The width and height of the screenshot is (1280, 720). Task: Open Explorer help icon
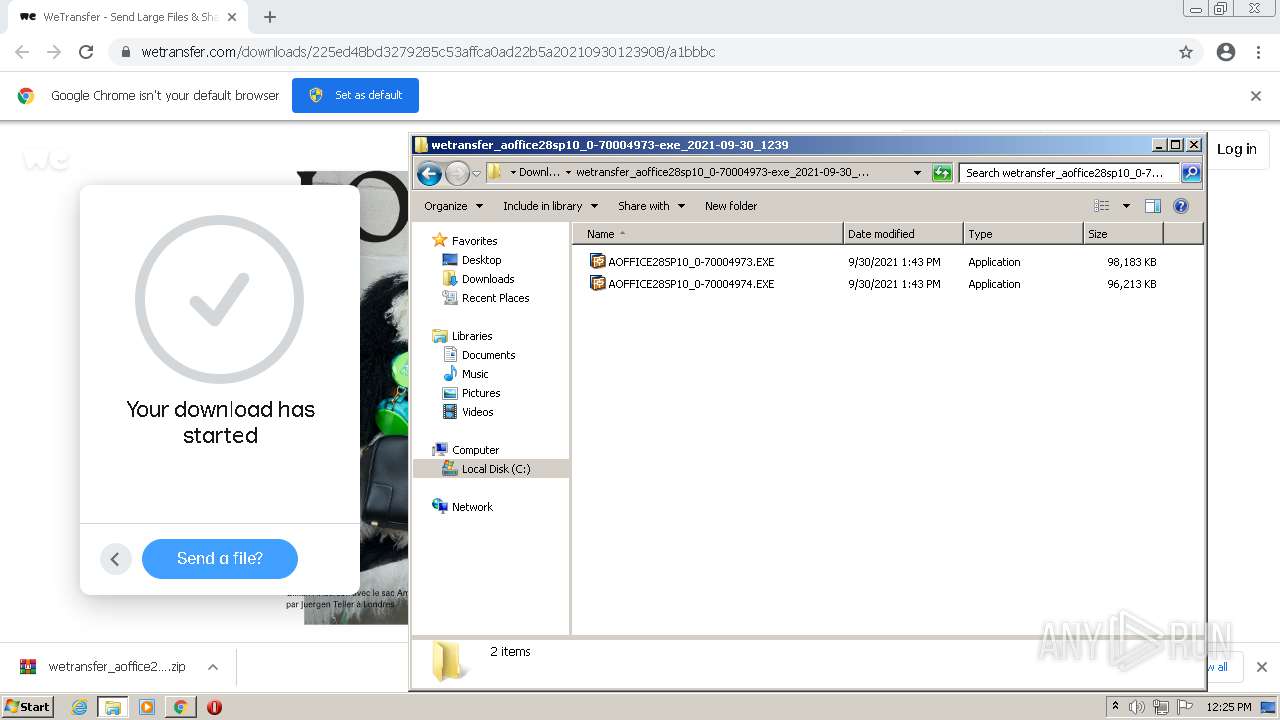click(x=1181, y=206)
